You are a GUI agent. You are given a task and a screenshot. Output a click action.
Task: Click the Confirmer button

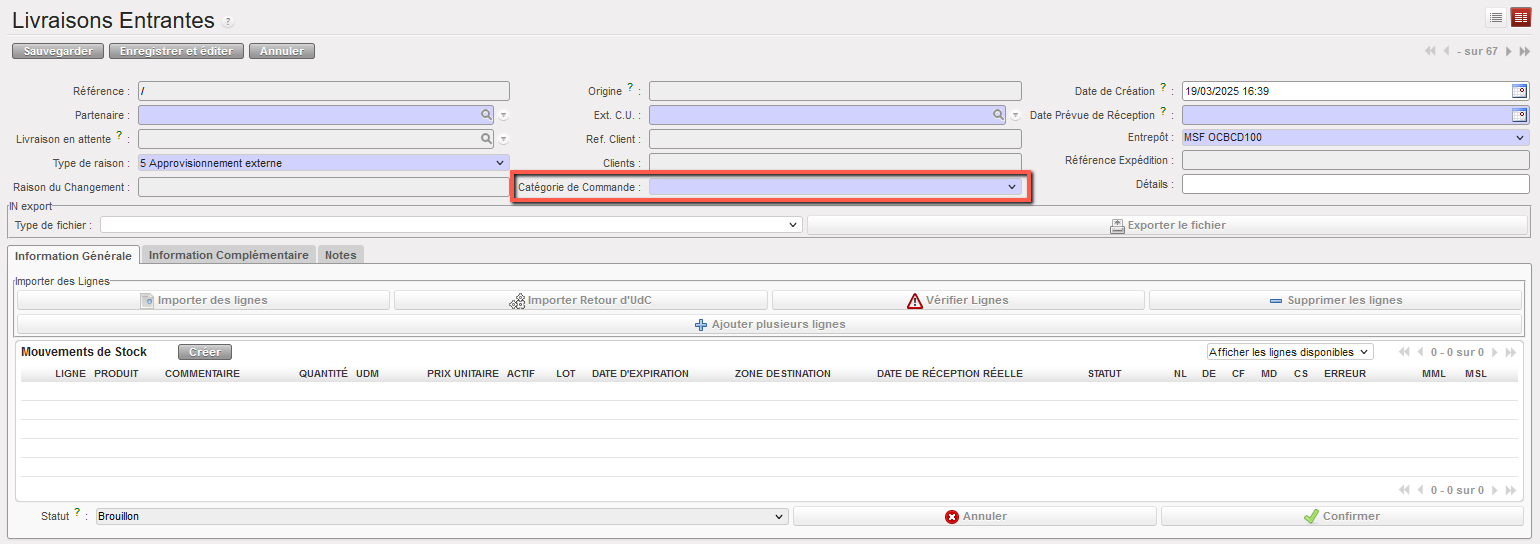click(x=1341, y=516)
